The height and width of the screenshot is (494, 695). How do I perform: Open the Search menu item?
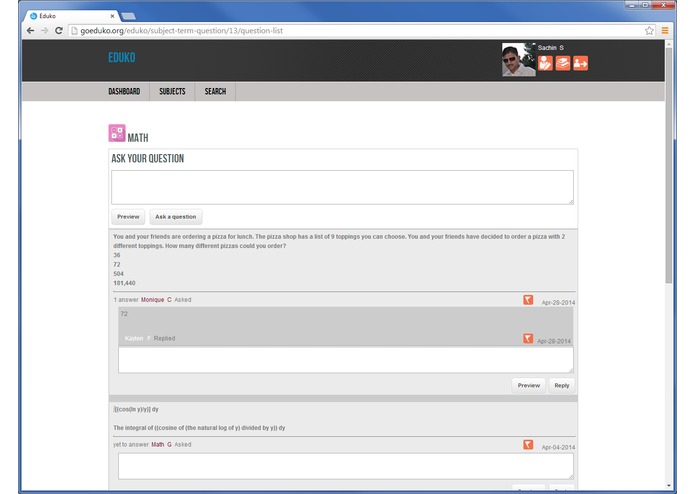tap(215, 91)
